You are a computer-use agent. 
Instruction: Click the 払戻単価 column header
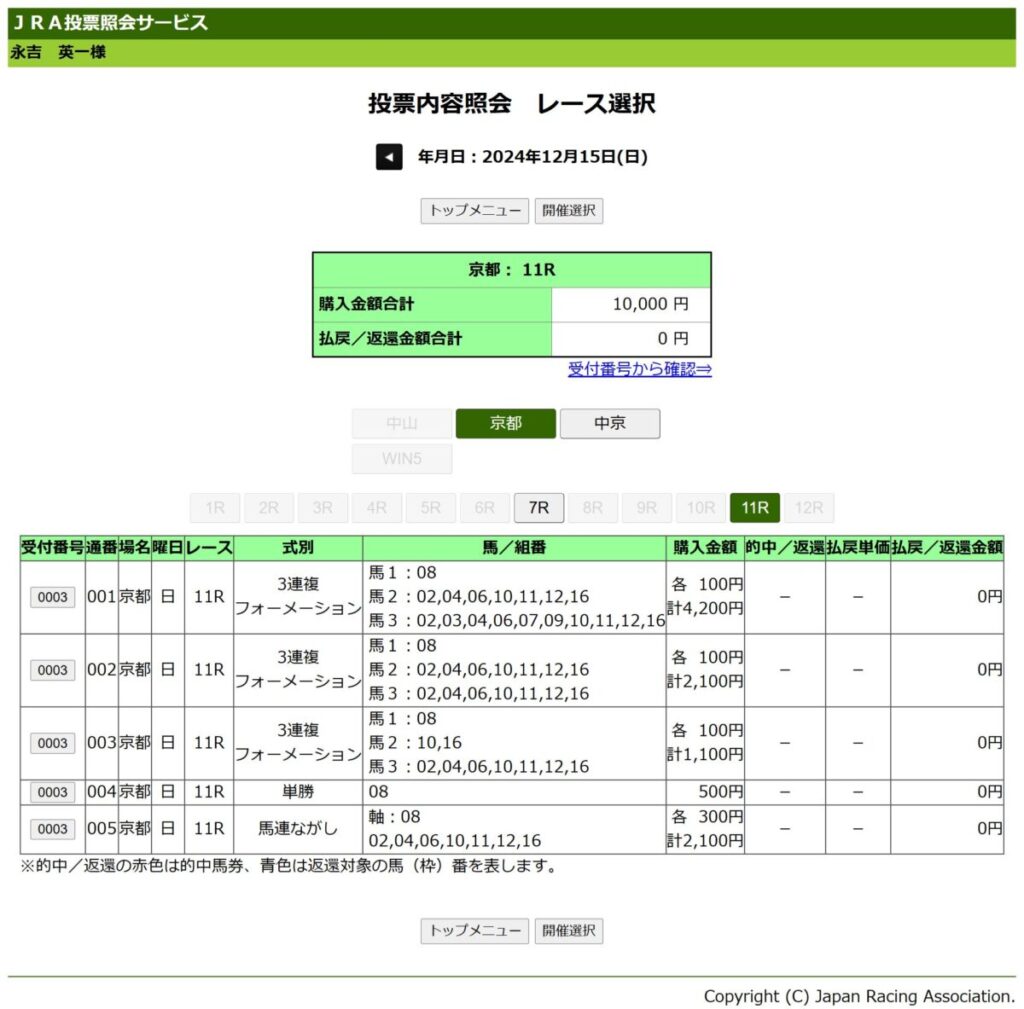[857, 547]
